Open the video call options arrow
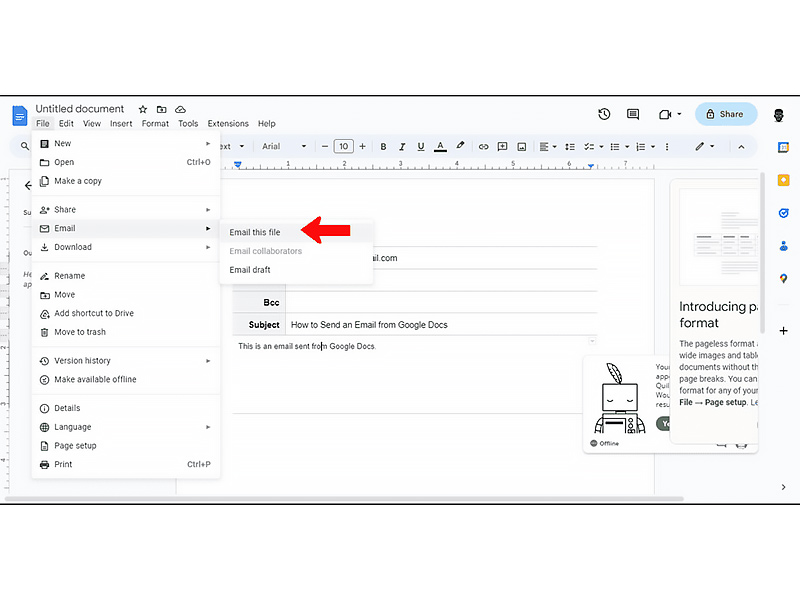The width and height of the screenshot is (800, 600). pyautogui.click(x=679, y=114)
